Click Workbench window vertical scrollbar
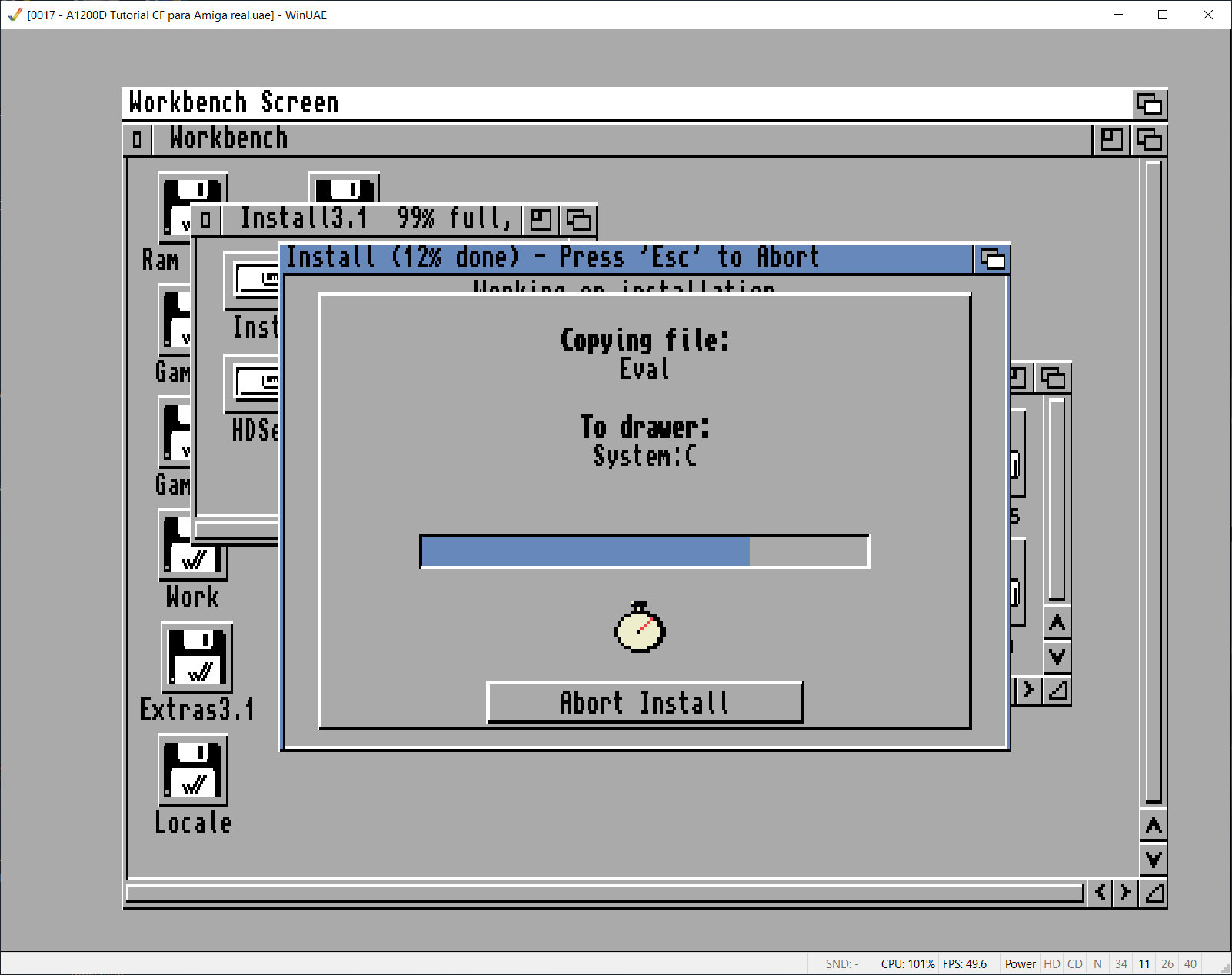Viewport: 1232px width, 975px height. pos(1154,482)
